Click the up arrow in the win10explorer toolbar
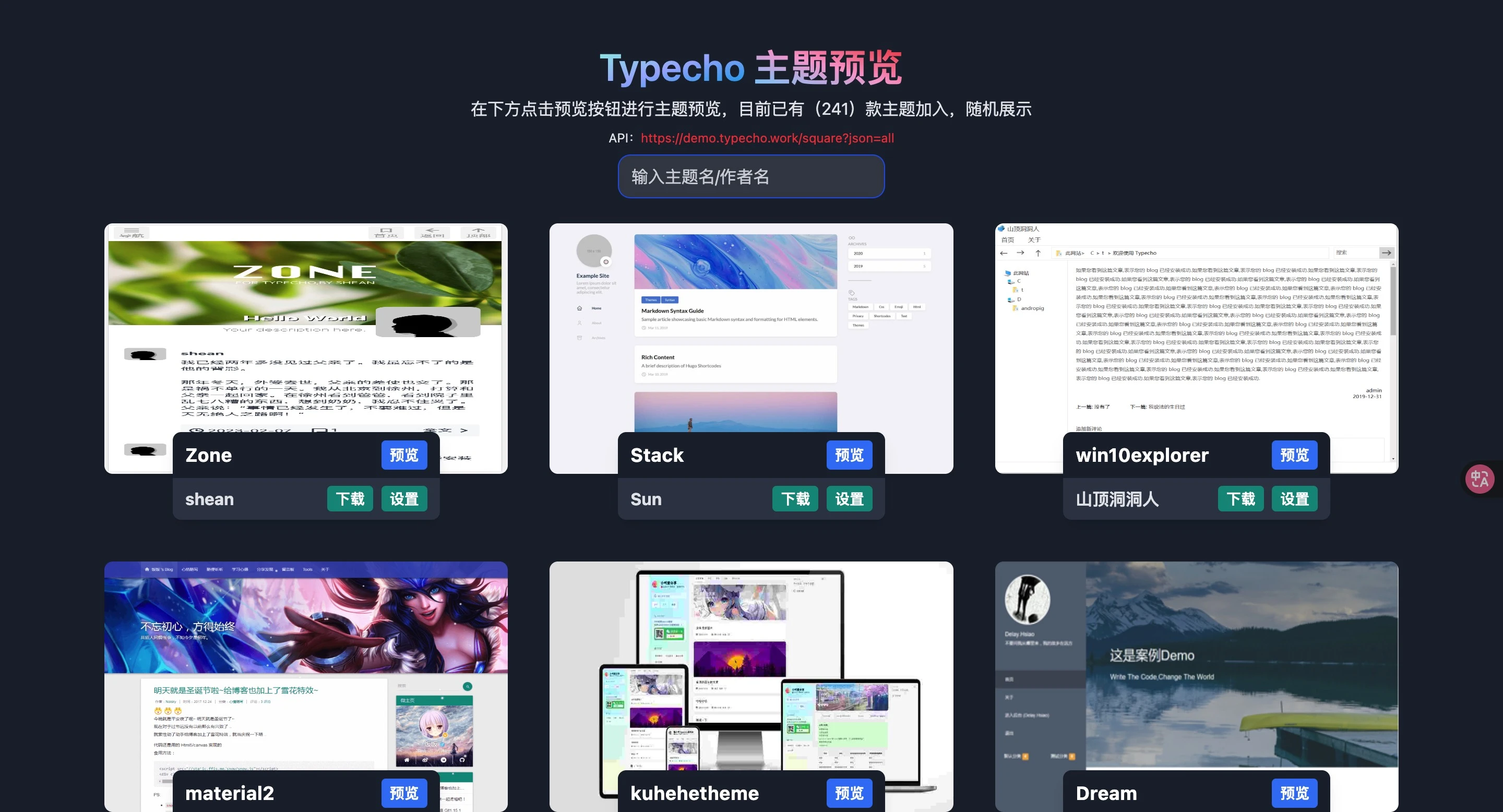1503x812 pixels. (x=1038, y=253)
